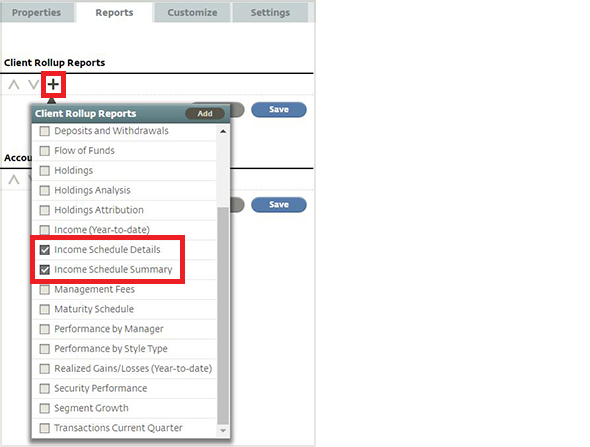Viewport: 590px width, 447px height.
Task: Click the scroll down arrow in the reports list
Action: (223, 430)
